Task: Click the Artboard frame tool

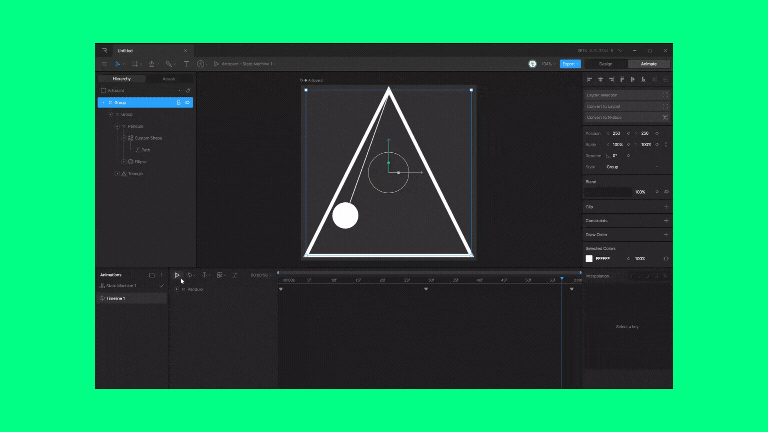Action: pyautogui.click(x=135, y=64)
